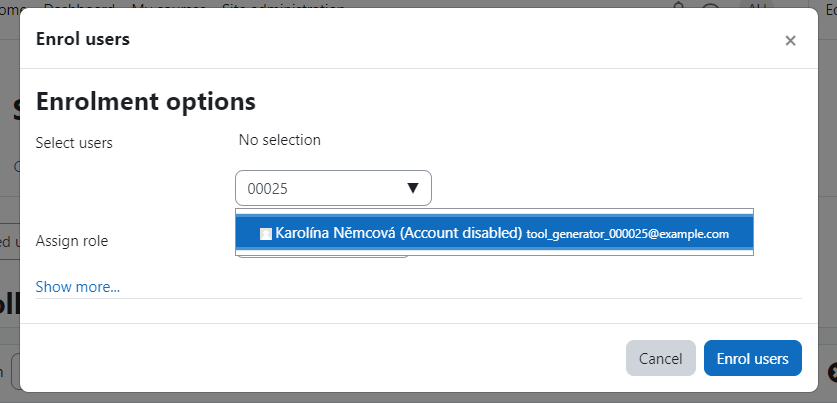This screenshot has height=403, width=837.
Task: Click the user avatar icon beside Karolína Němcová
Action: click(x=266, y=234)
